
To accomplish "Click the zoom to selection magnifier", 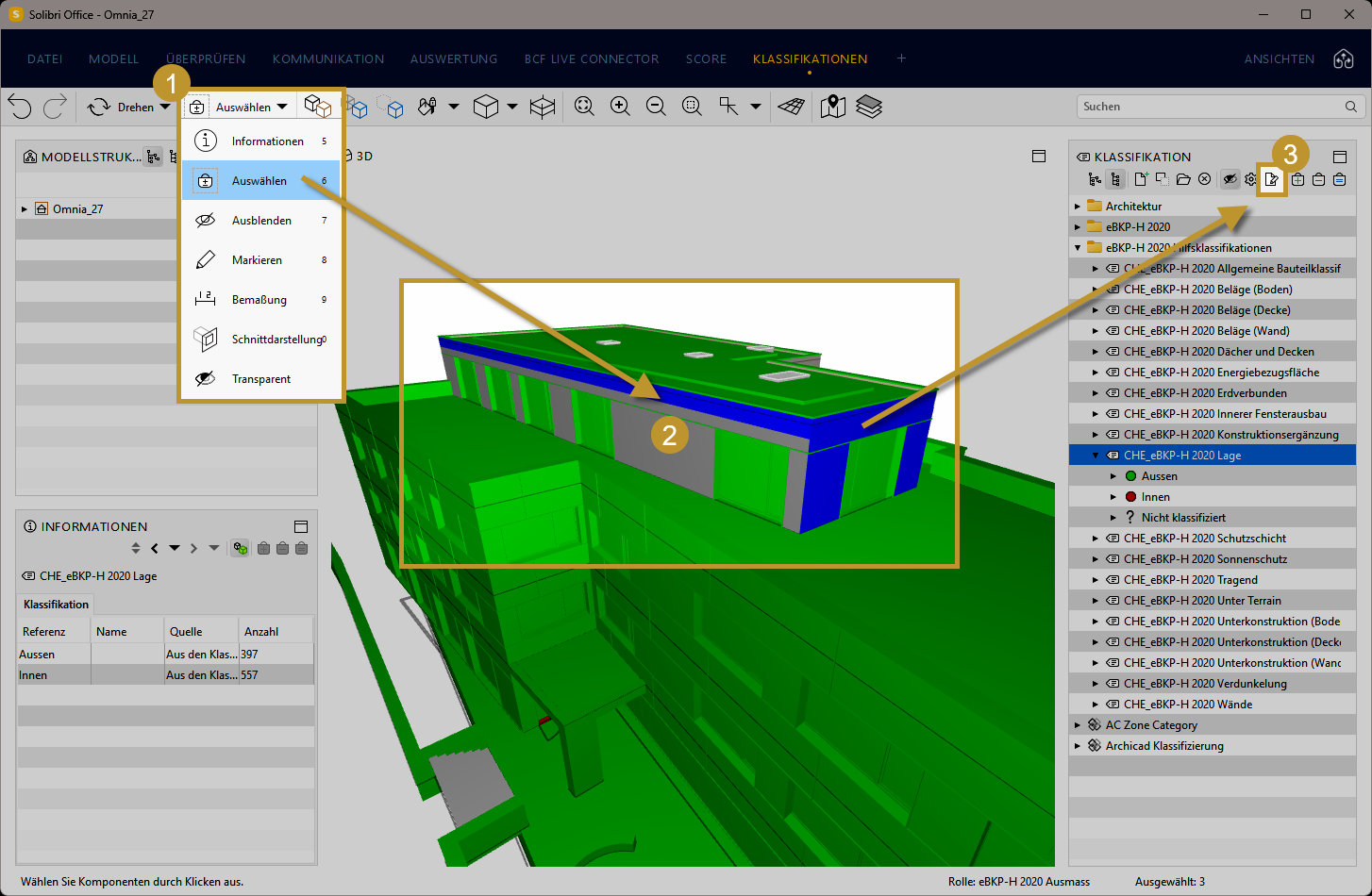I will coord(692,107).
